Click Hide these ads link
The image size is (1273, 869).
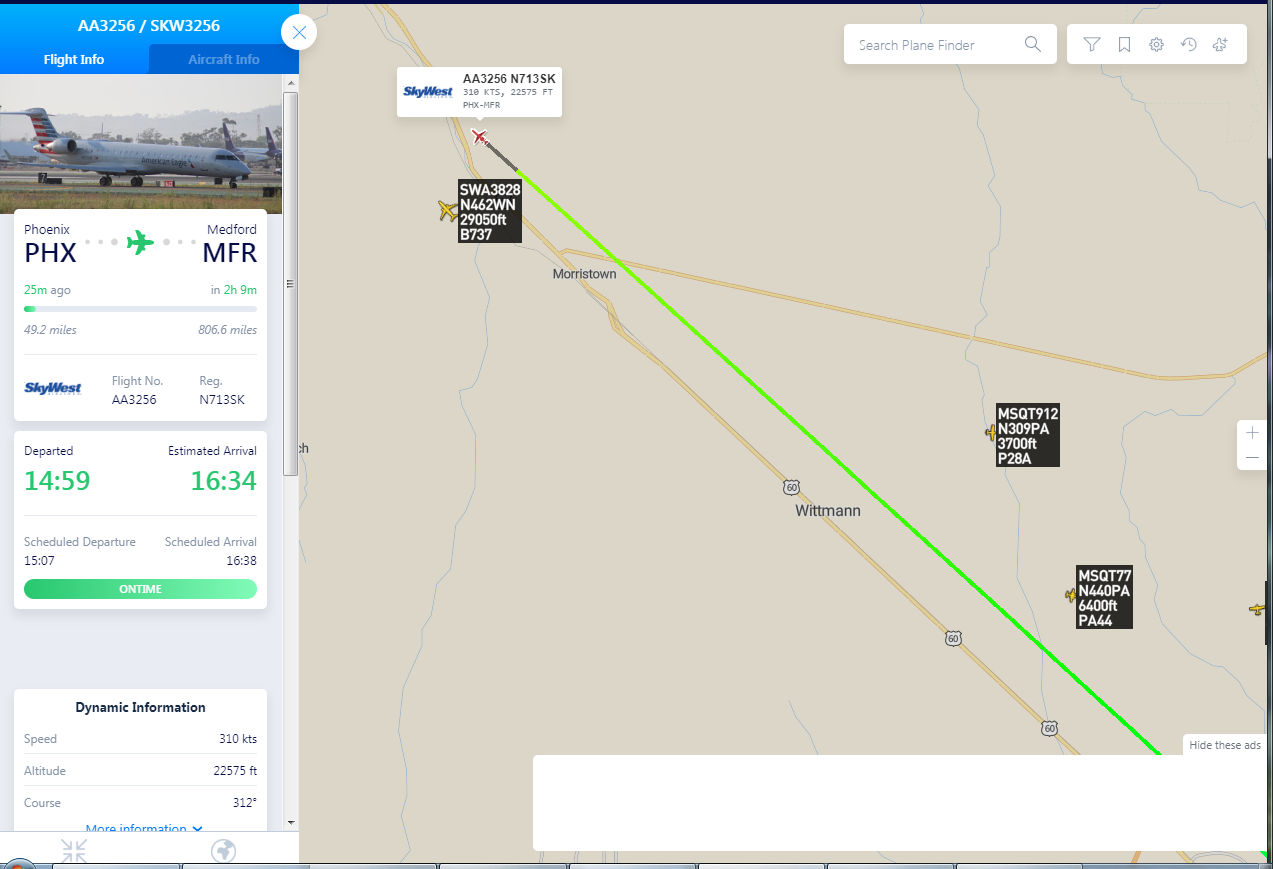pyautogui.click(x=1225, y=745)
